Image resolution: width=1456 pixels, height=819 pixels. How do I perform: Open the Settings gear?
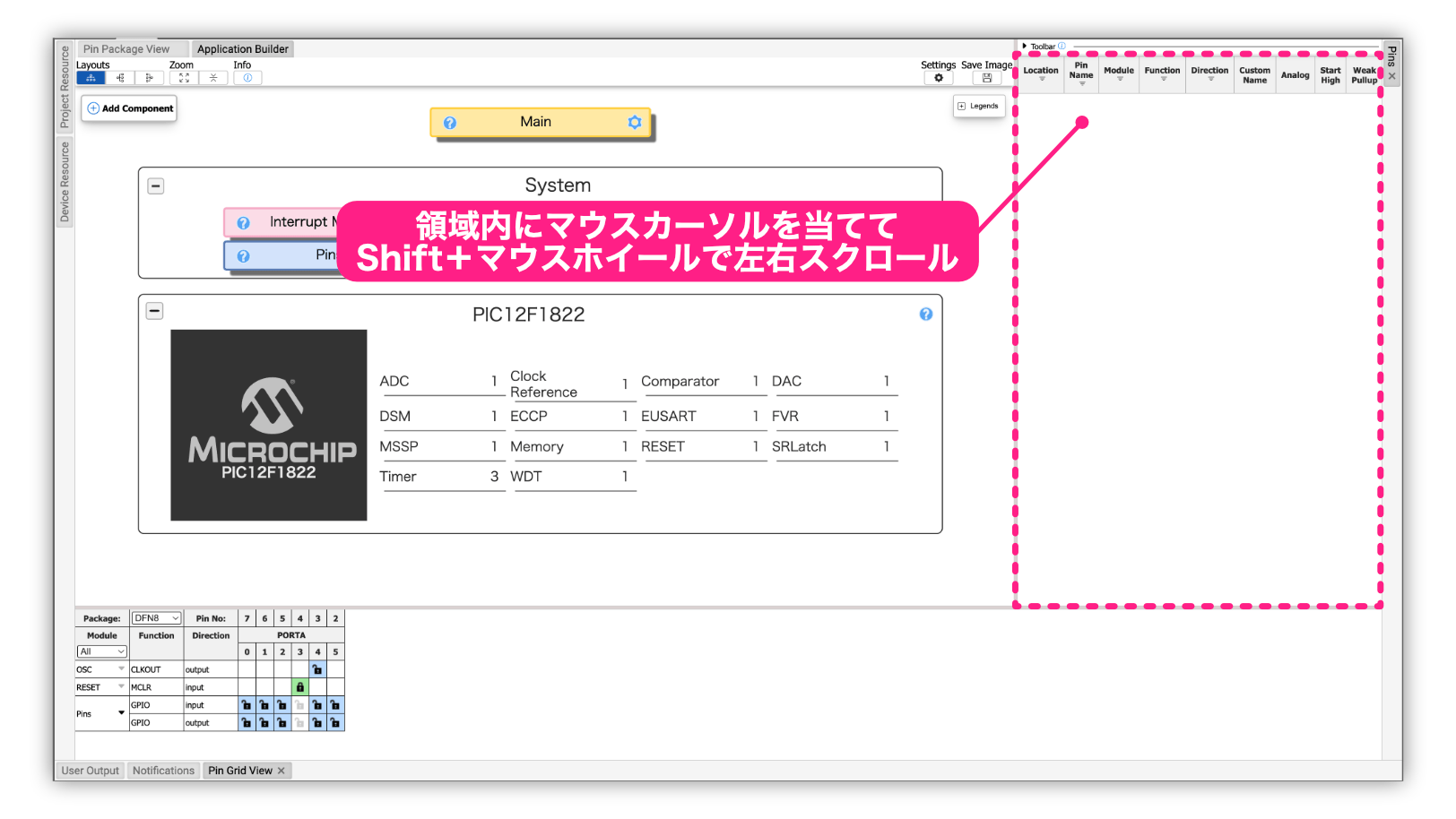(938, 78)
